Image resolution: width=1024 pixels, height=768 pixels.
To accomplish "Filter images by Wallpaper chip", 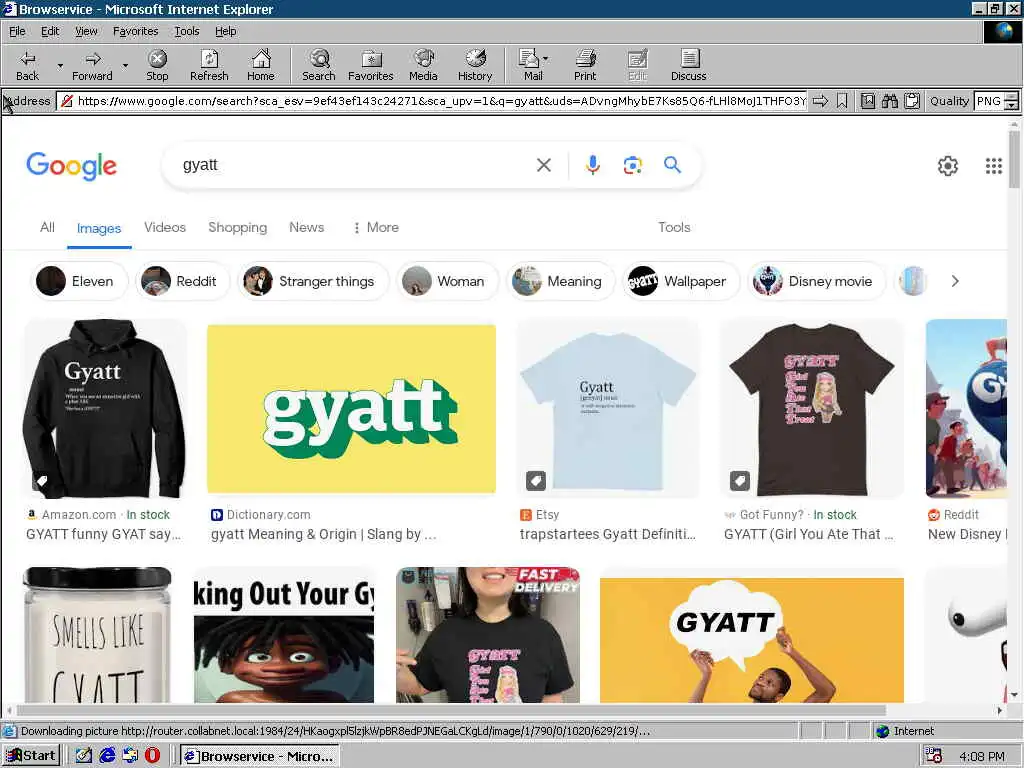I will click(681, 281).
